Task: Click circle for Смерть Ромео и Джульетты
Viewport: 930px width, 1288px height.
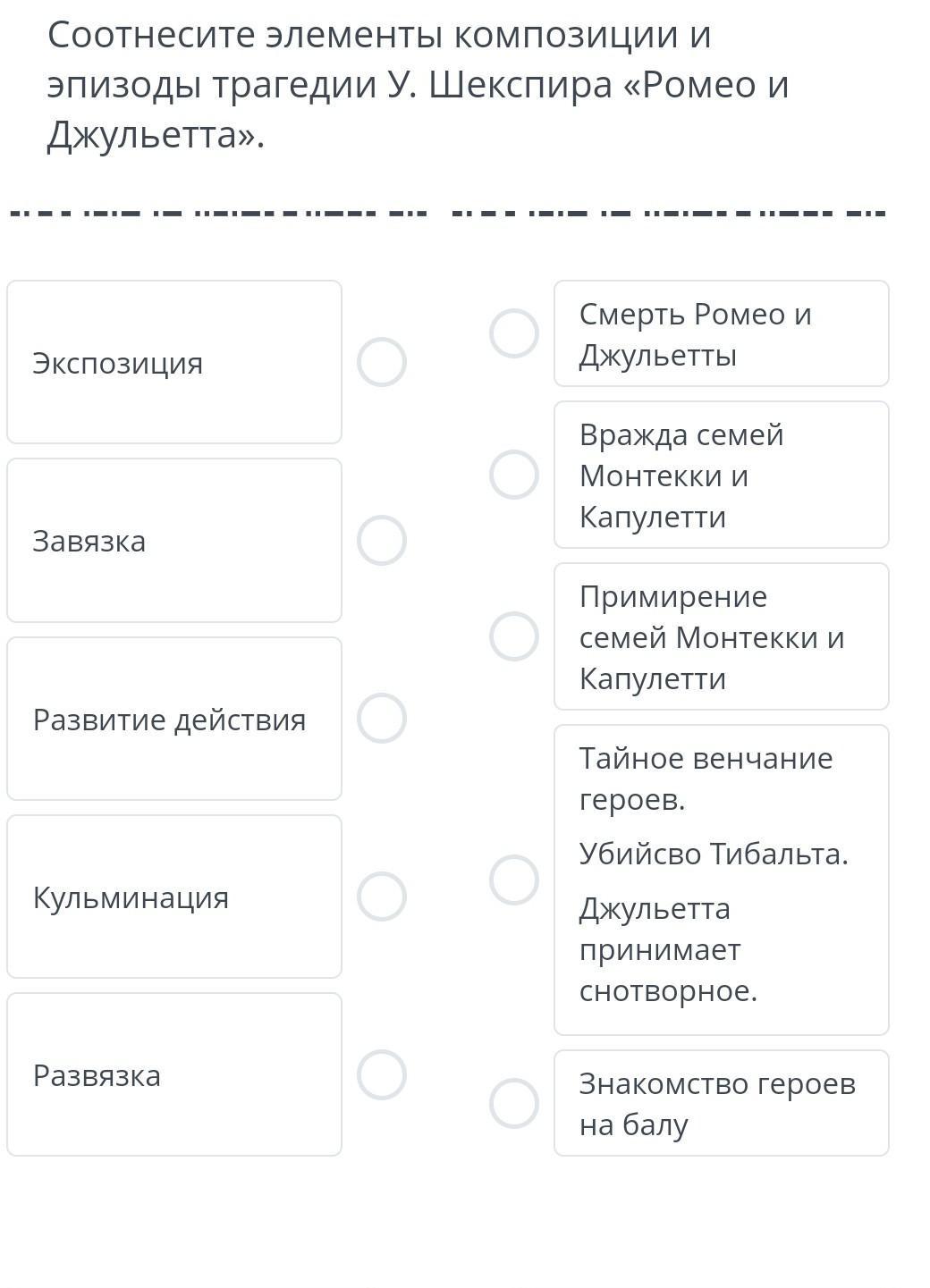Action: coord(514,333)
